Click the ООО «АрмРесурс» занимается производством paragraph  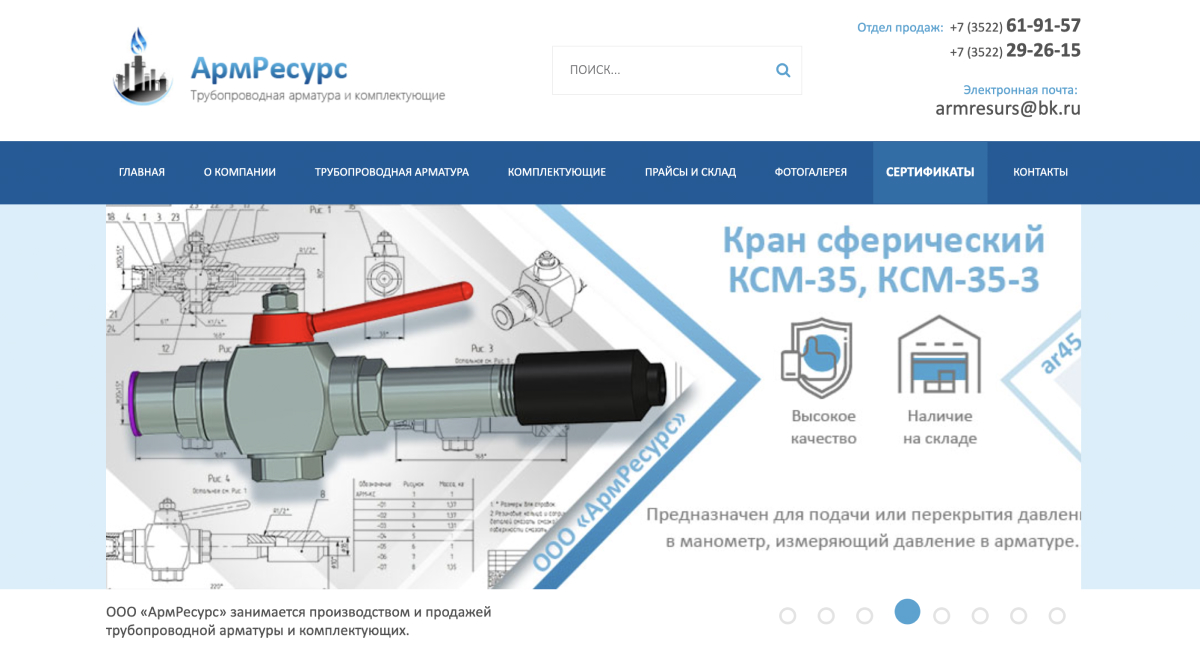(299, 621)
